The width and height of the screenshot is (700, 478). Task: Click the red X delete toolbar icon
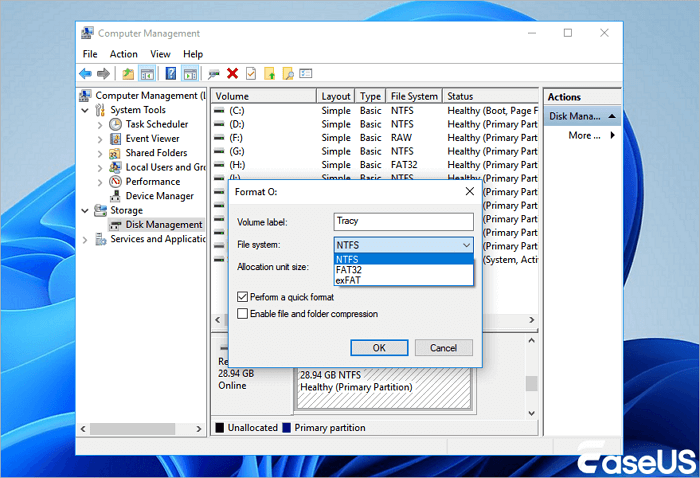coord(232,73)
